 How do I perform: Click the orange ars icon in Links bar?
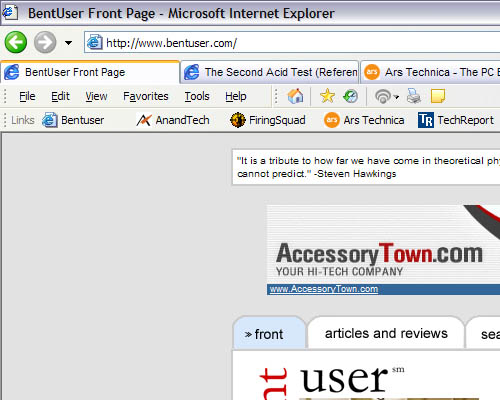[331, 120]
